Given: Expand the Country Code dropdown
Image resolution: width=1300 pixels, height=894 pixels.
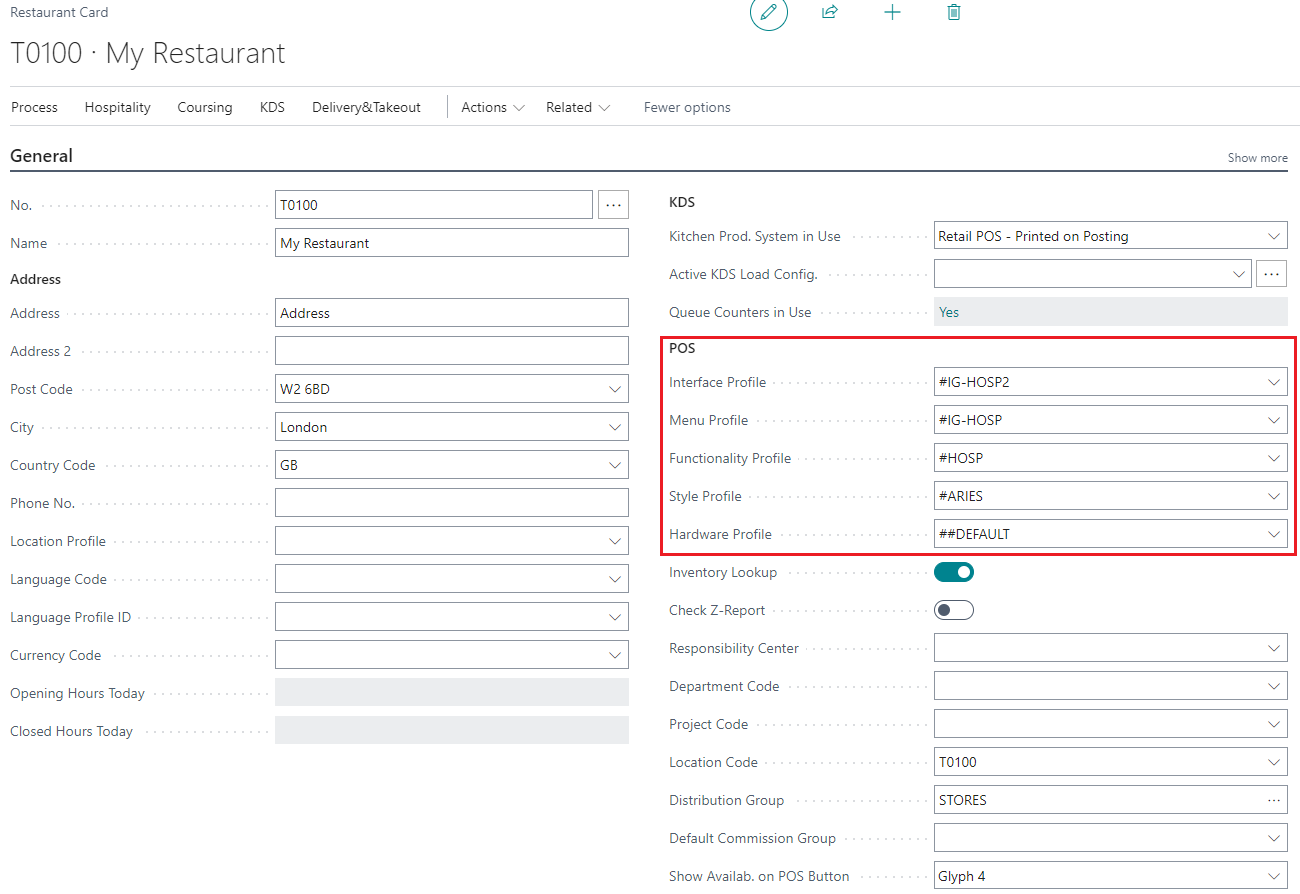Looking at the screenshot, I should 615,466.
